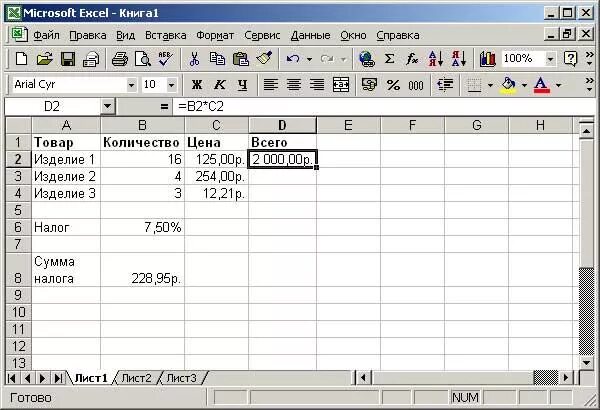The width and height of the screenshot is (600, 410).
Task: Apply Currency style icon
Action: tap(369, 85)
